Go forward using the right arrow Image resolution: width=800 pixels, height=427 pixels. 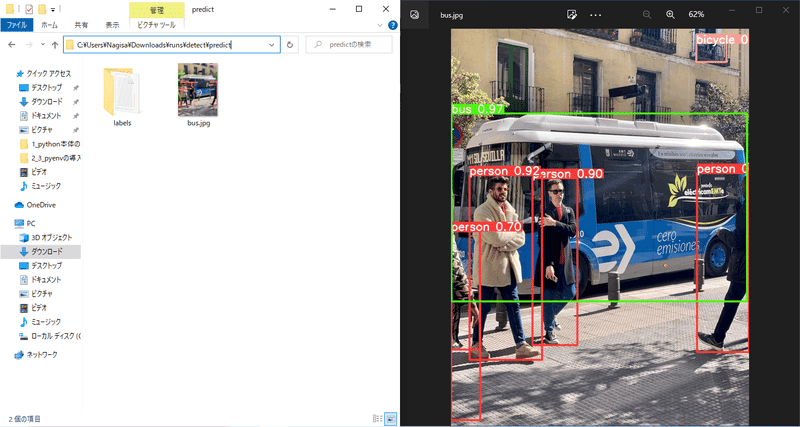pyautogui.click(x=29, y=45)
